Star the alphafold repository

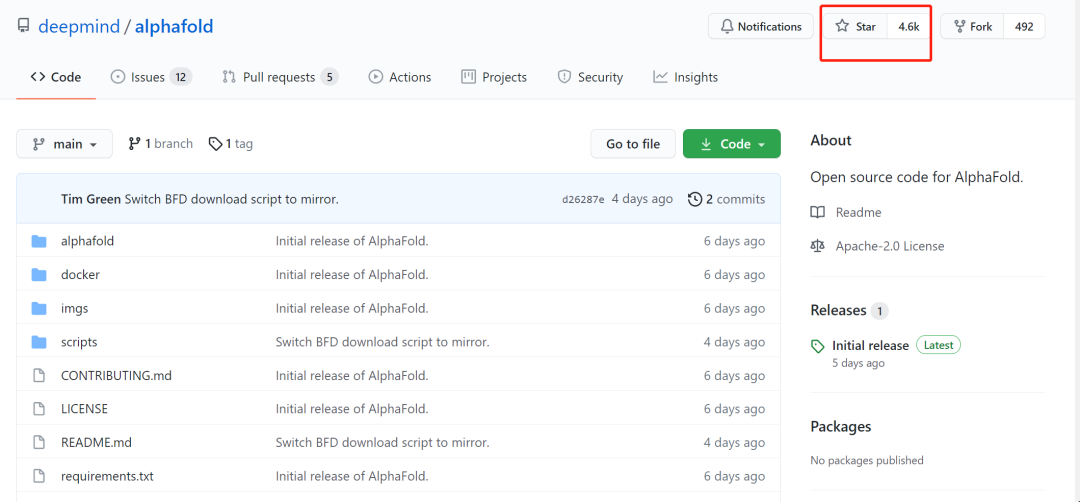click(856, 27)
